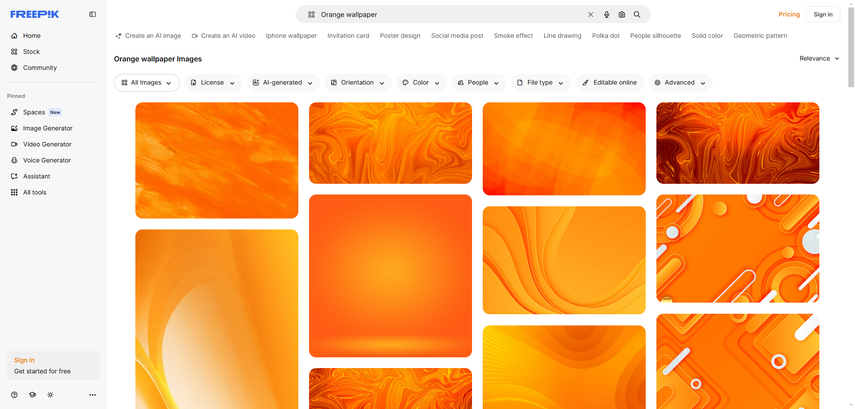855x409 pixels.
Task: Expand the All images dropdown
Action: click(x=147, y=83)
